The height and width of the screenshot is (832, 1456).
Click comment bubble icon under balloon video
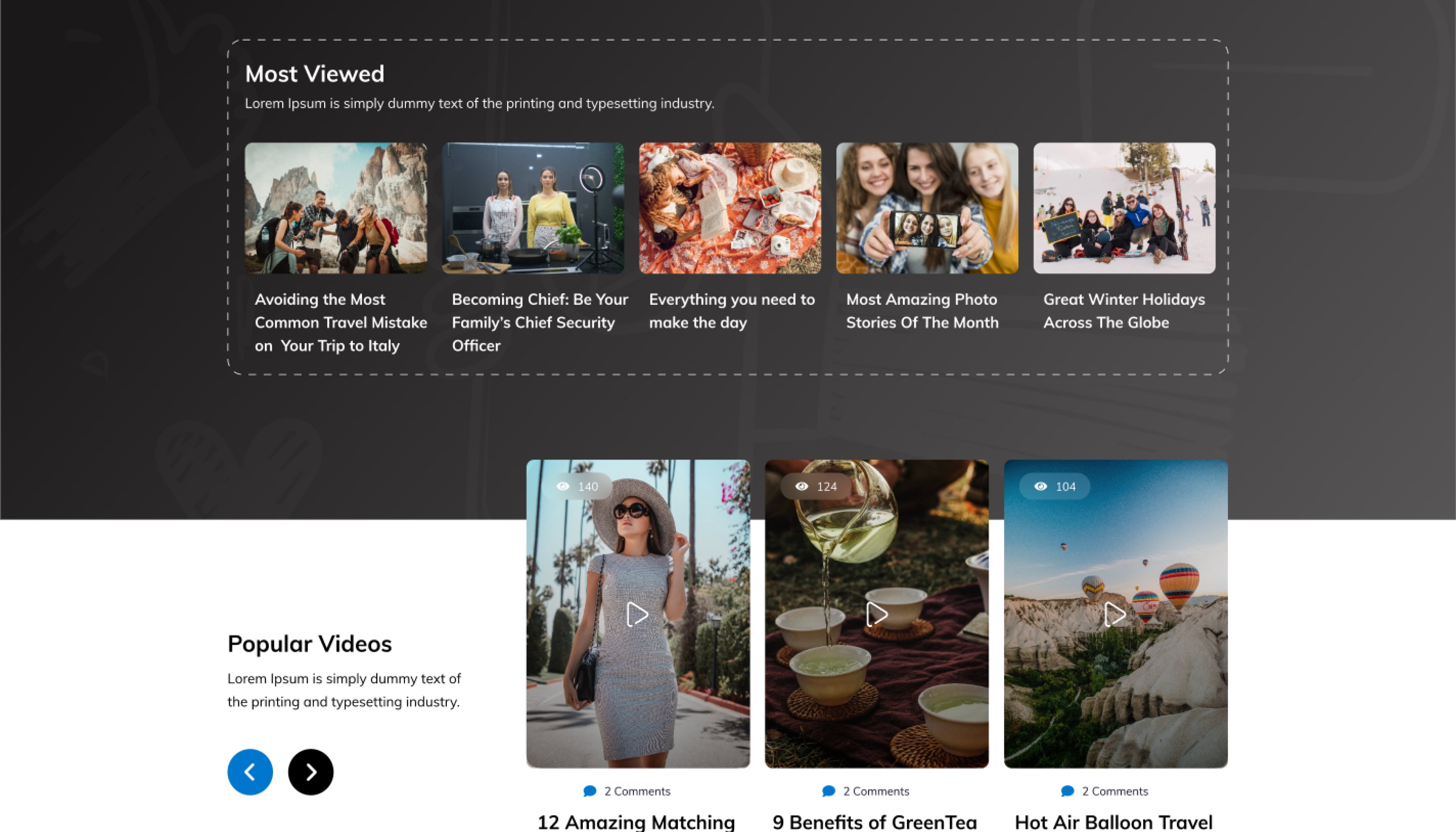click(1067, 791)
